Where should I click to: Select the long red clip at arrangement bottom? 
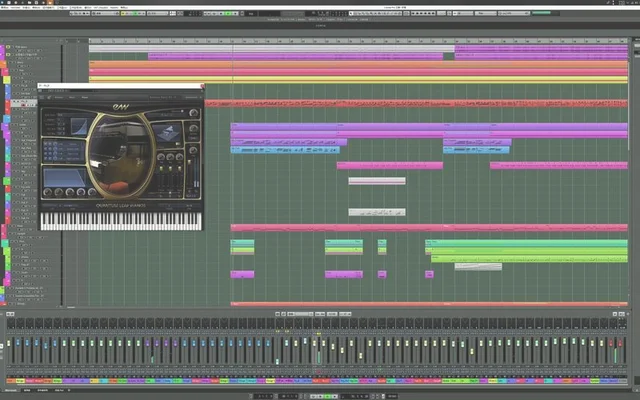(429, 304)
